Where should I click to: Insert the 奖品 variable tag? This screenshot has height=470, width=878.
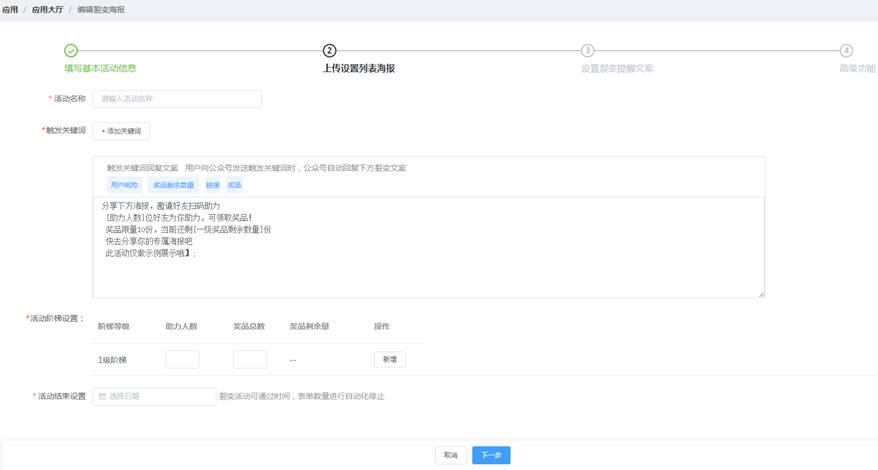point(234,185)
